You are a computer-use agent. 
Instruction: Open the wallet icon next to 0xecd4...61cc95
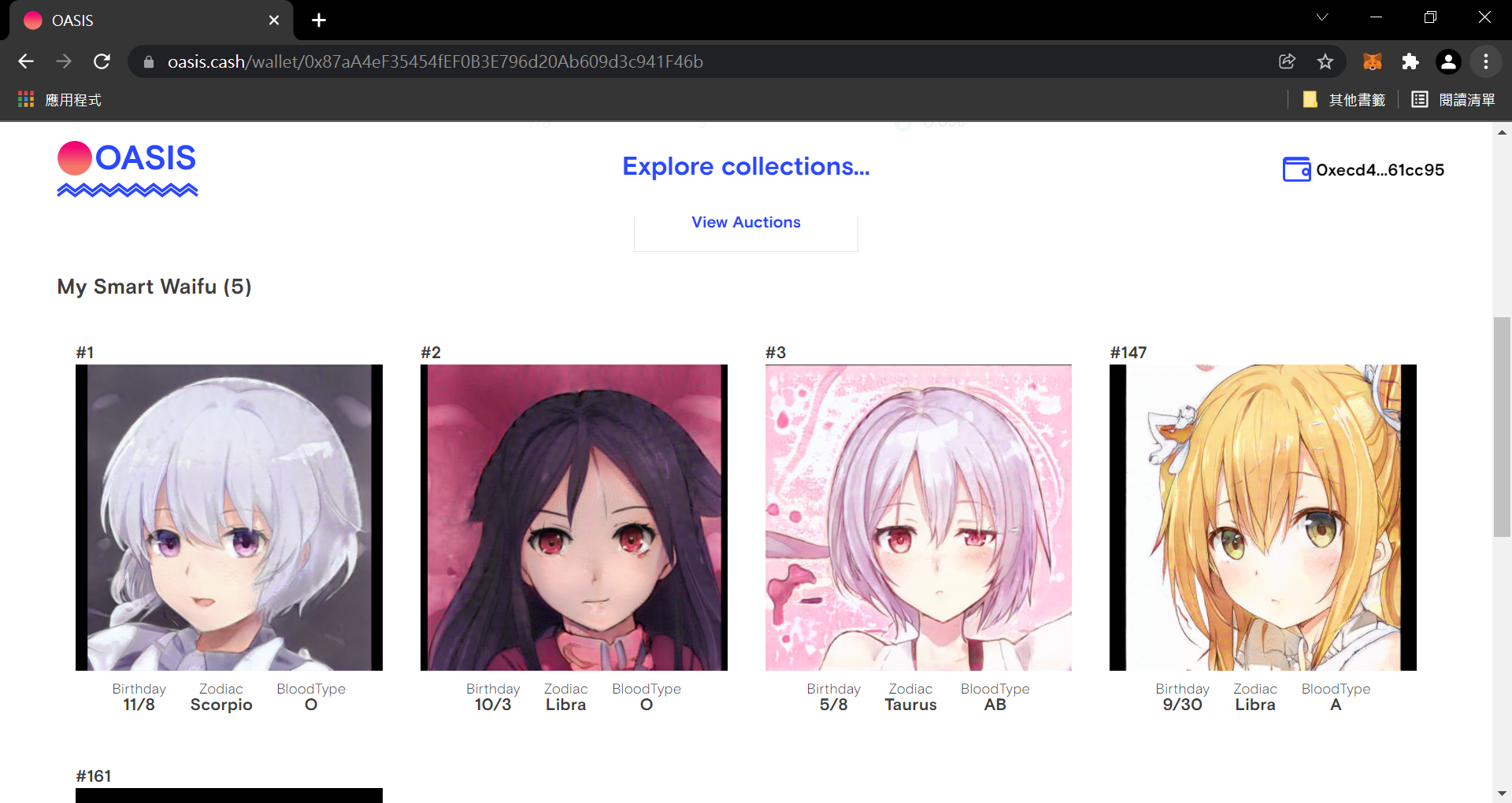(x=1296, y=169)
